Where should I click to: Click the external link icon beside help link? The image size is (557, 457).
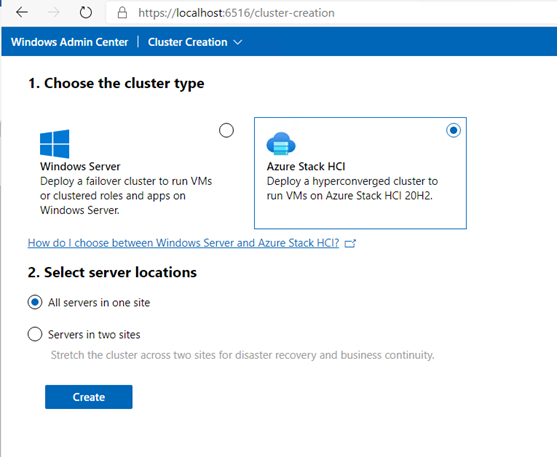(x=350, y=243)
